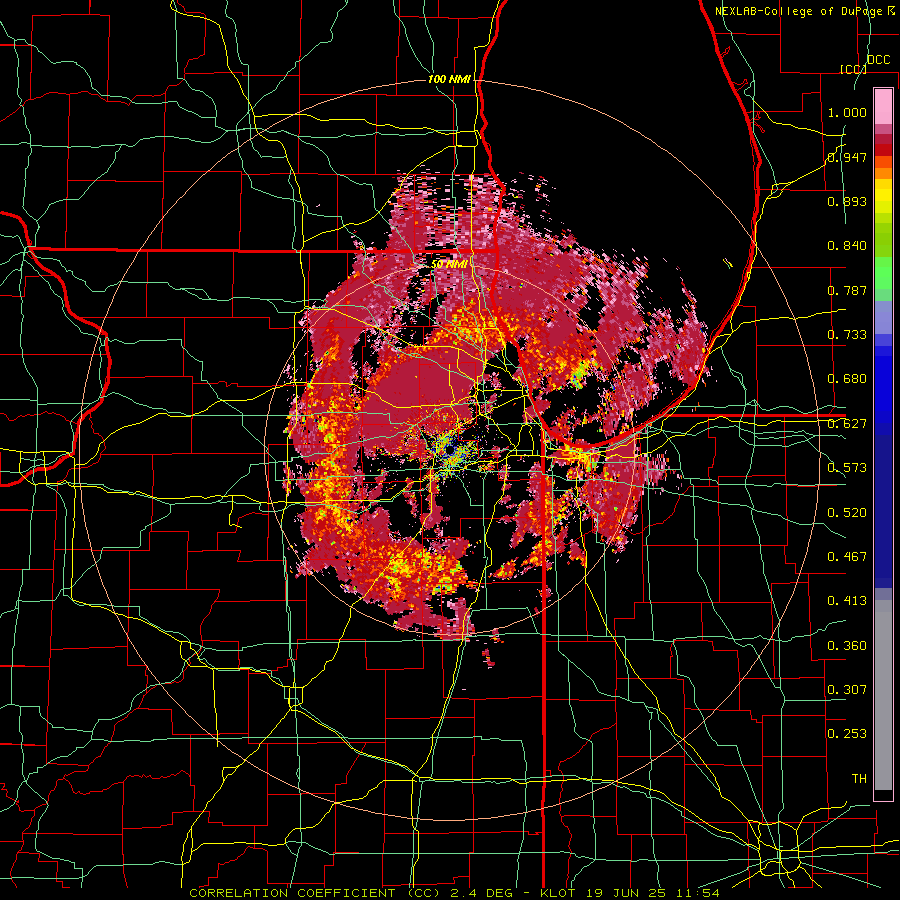Click the 0.680 scale value
Viewport: 900px width, 900px height.
point(847,379)
